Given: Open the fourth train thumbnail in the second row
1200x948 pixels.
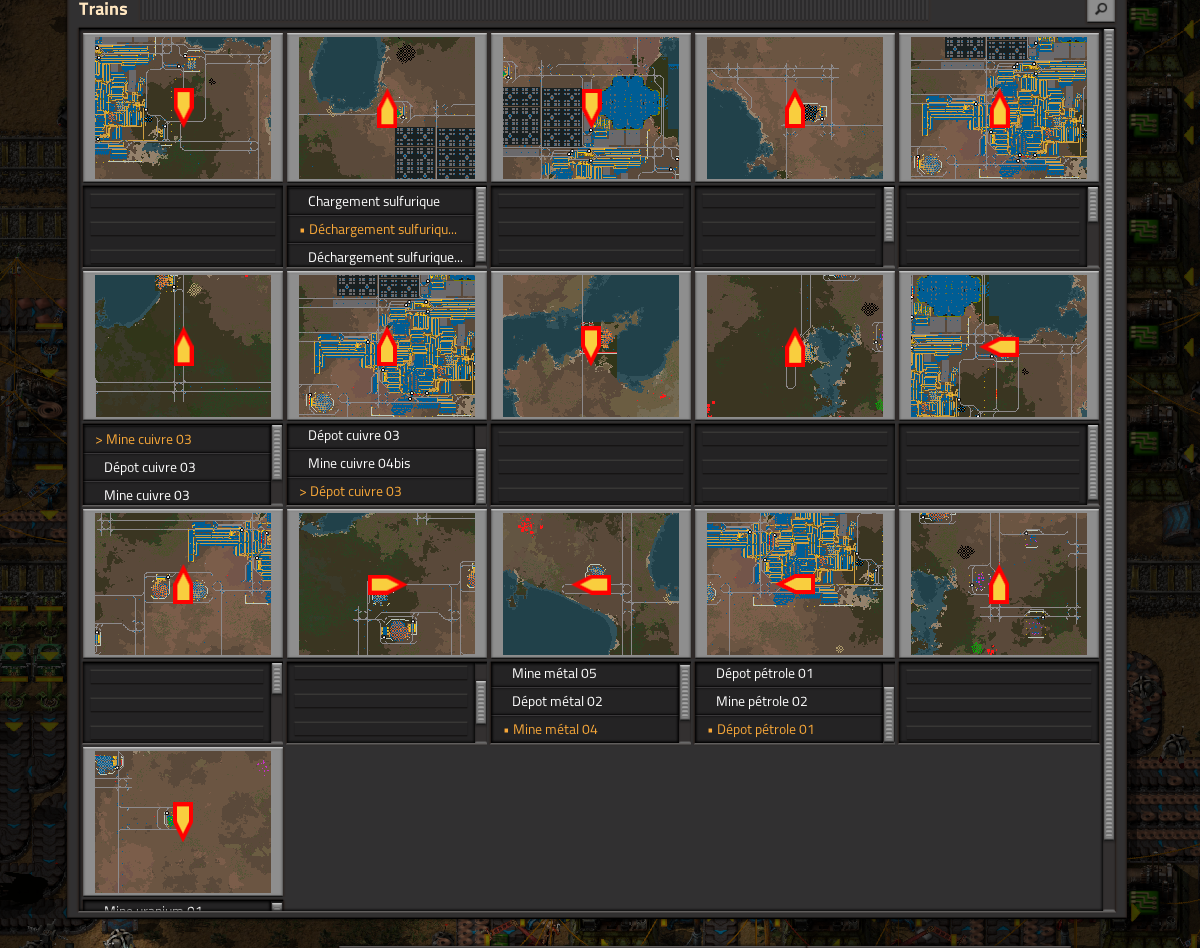Looking at the screenshot, I should [795, 346].
